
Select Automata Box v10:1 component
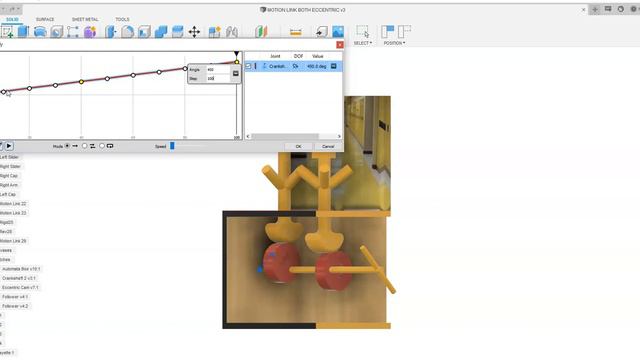pyautogui.click(x=21, y=269)
